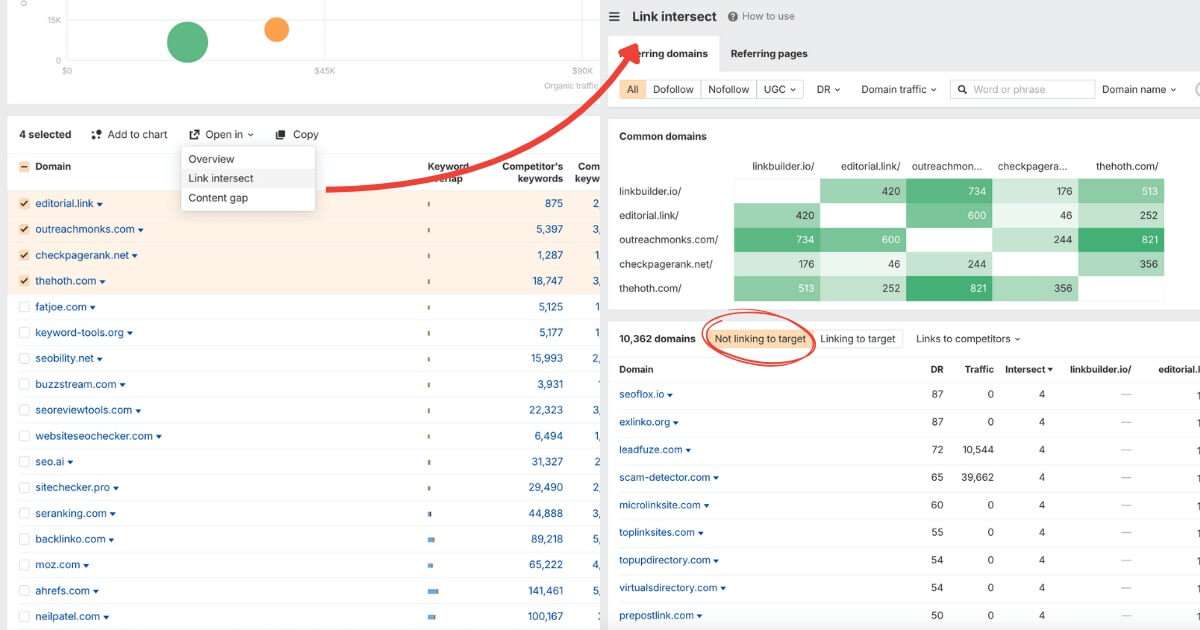The height and width of the screenshot is (630, 1200).
Task: Open the Domain traffic dropdown
Action: 898,90
